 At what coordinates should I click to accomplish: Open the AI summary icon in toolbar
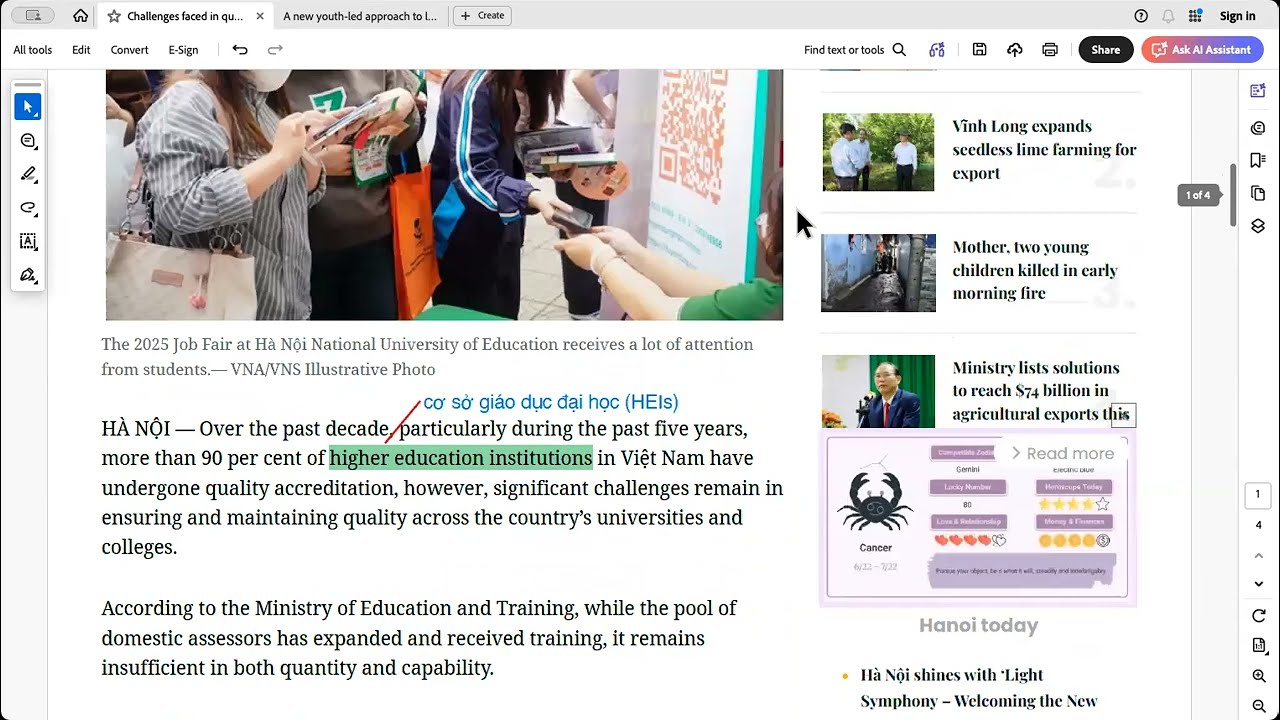937,50
